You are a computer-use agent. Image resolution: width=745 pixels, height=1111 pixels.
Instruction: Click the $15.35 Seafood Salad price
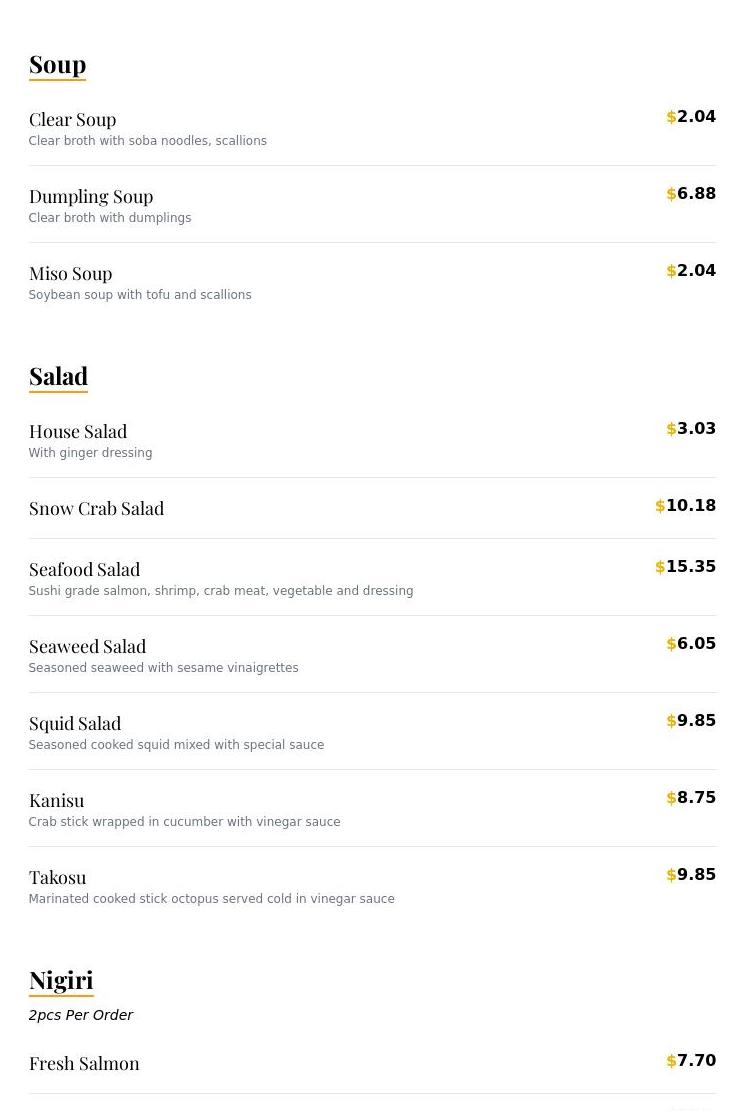[685, 566]
